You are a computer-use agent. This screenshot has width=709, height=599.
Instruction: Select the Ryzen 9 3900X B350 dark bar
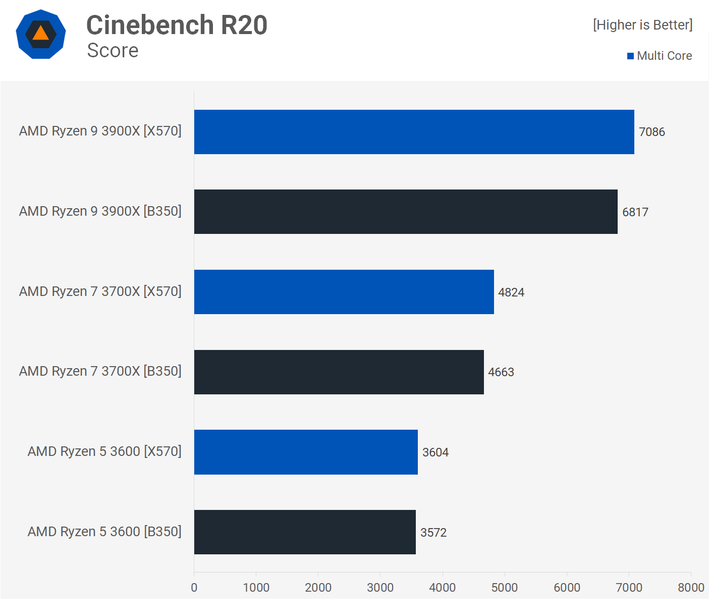(405, 212)
